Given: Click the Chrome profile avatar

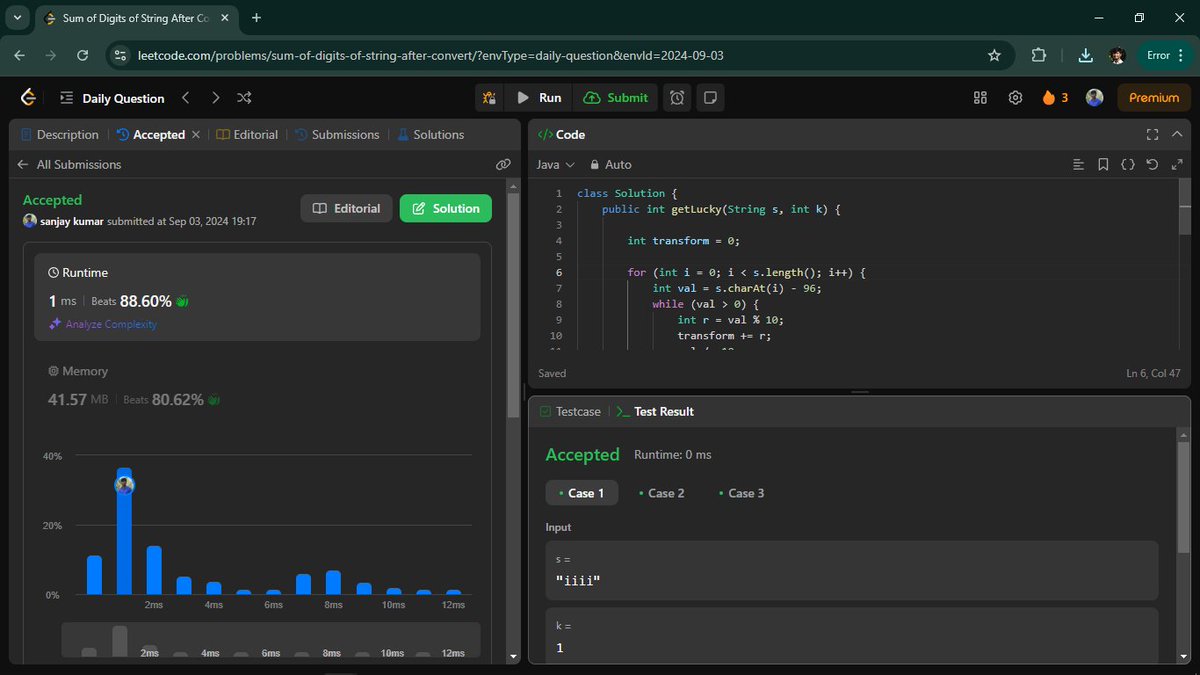Looking at the screenshot, I should click(1118, 56).
